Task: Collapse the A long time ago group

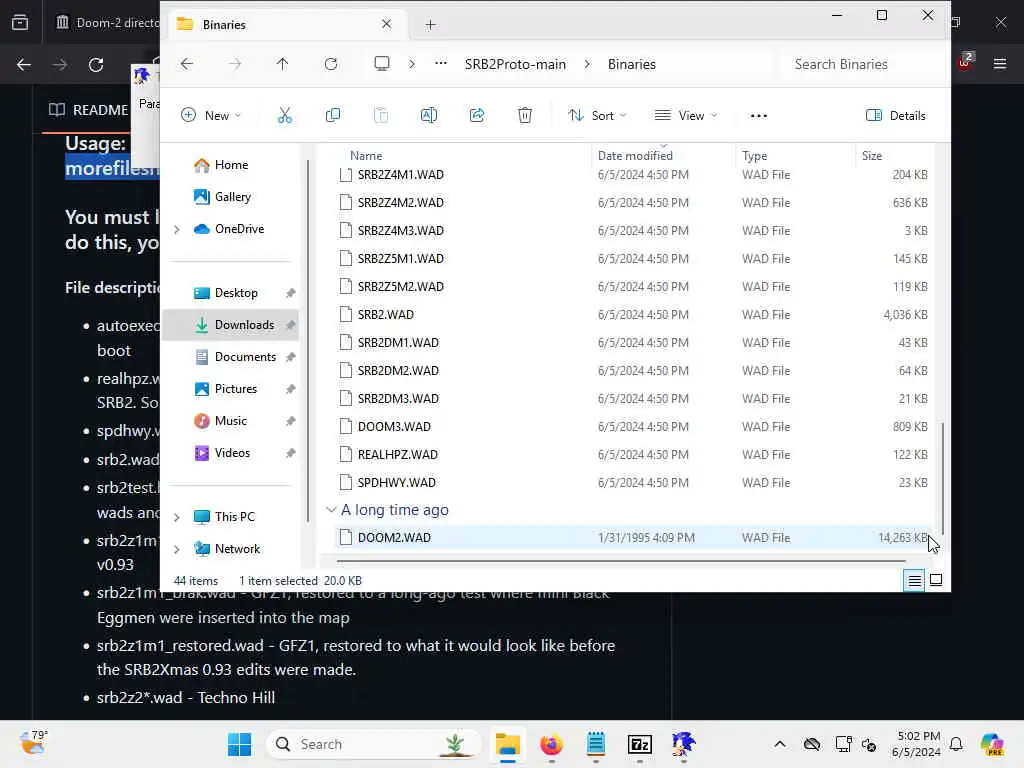Action: [x=331, y=510]
